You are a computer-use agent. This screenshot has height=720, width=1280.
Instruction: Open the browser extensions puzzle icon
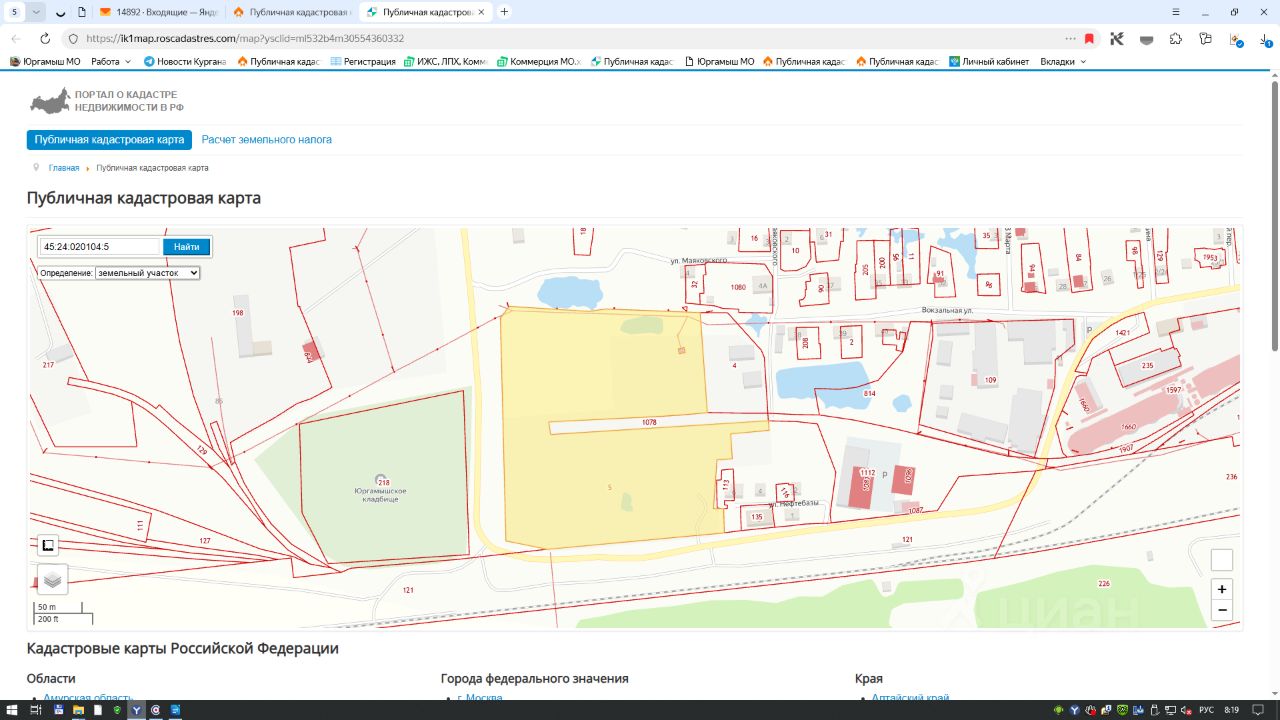pos(1176,38)
